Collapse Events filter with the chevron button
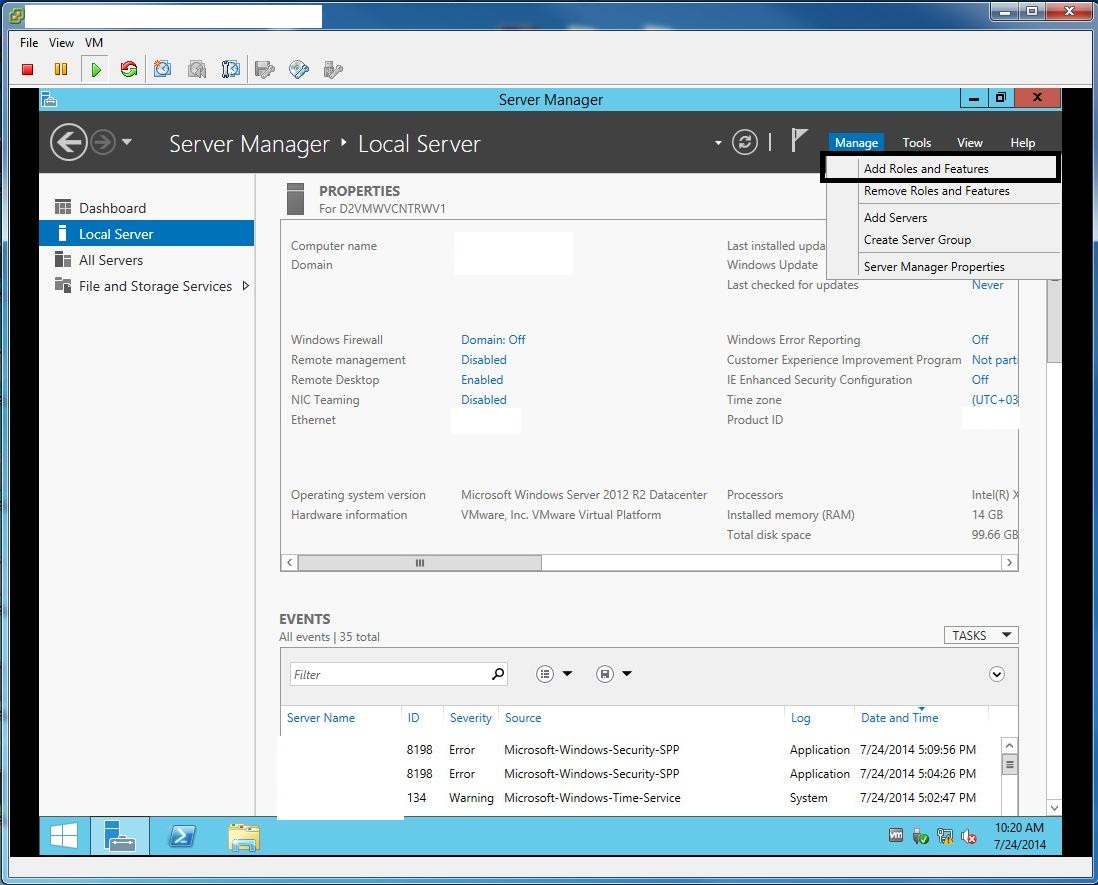Screen dimensions: 1098x885 coord(996,674)
